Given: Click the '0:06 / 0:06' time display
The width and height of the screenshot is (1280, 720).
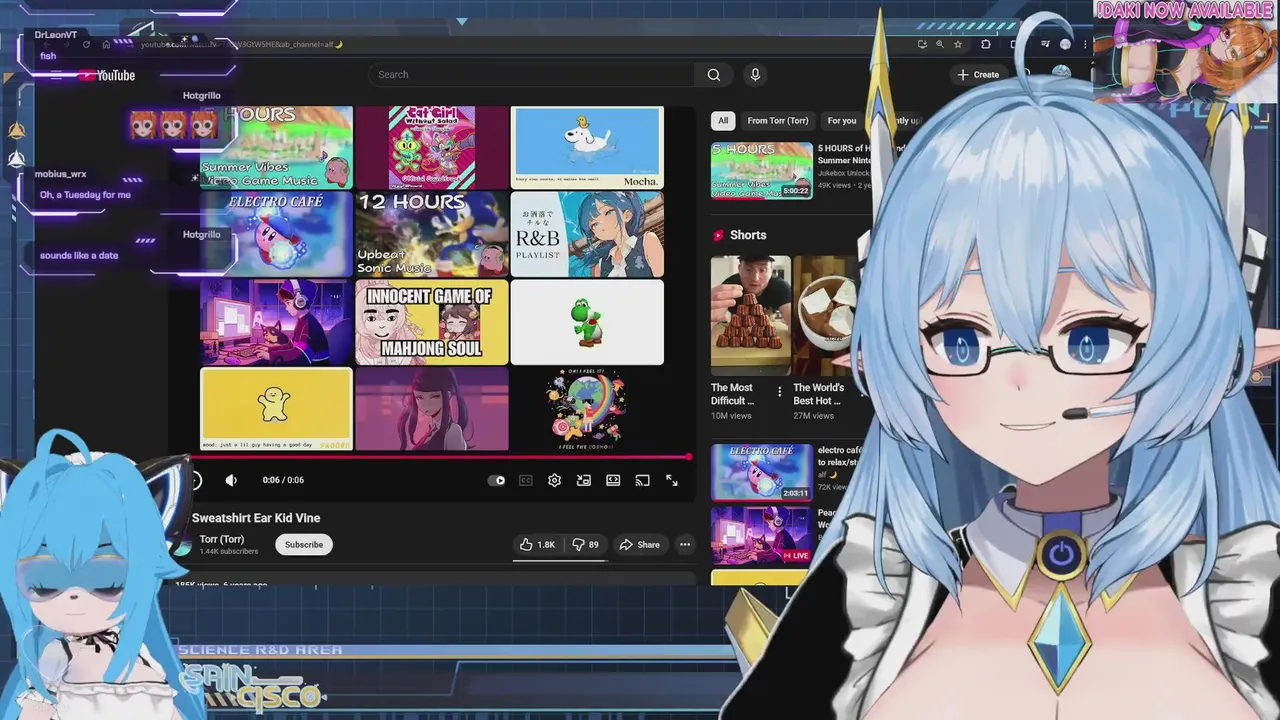Looking at the screenshot, I should pos(283,480).
